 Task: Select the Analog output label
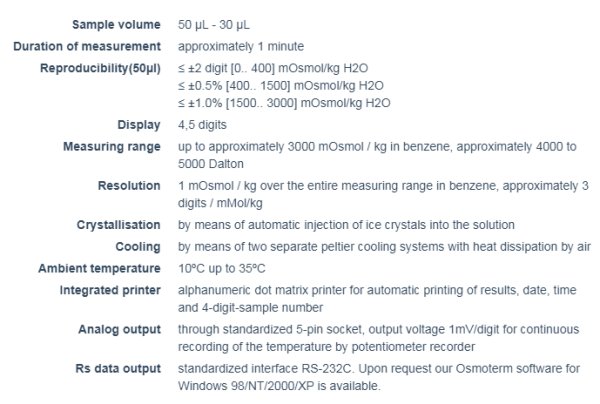[119, 329]
